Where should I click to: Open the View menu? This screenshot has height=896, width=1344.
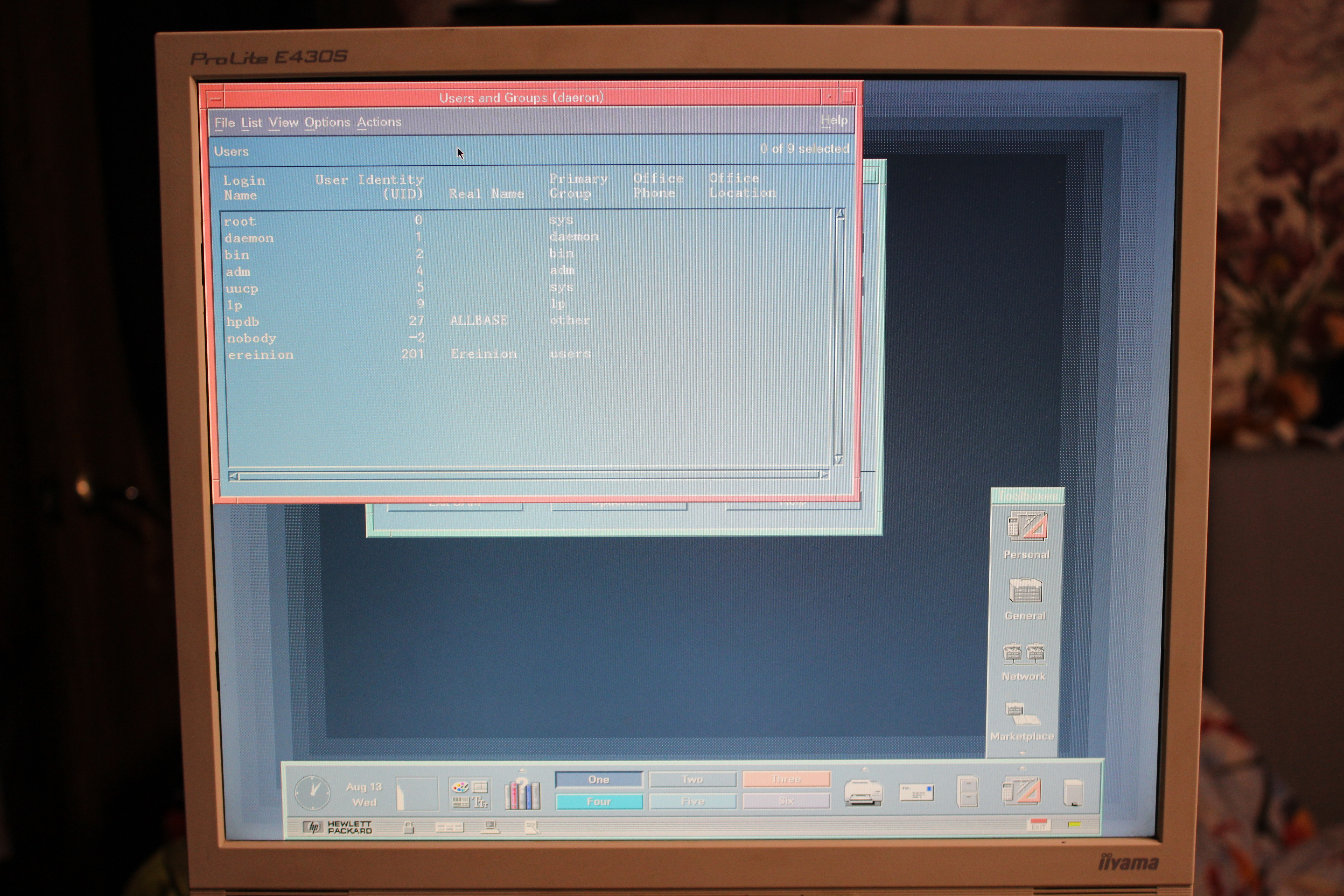point(283,122)
